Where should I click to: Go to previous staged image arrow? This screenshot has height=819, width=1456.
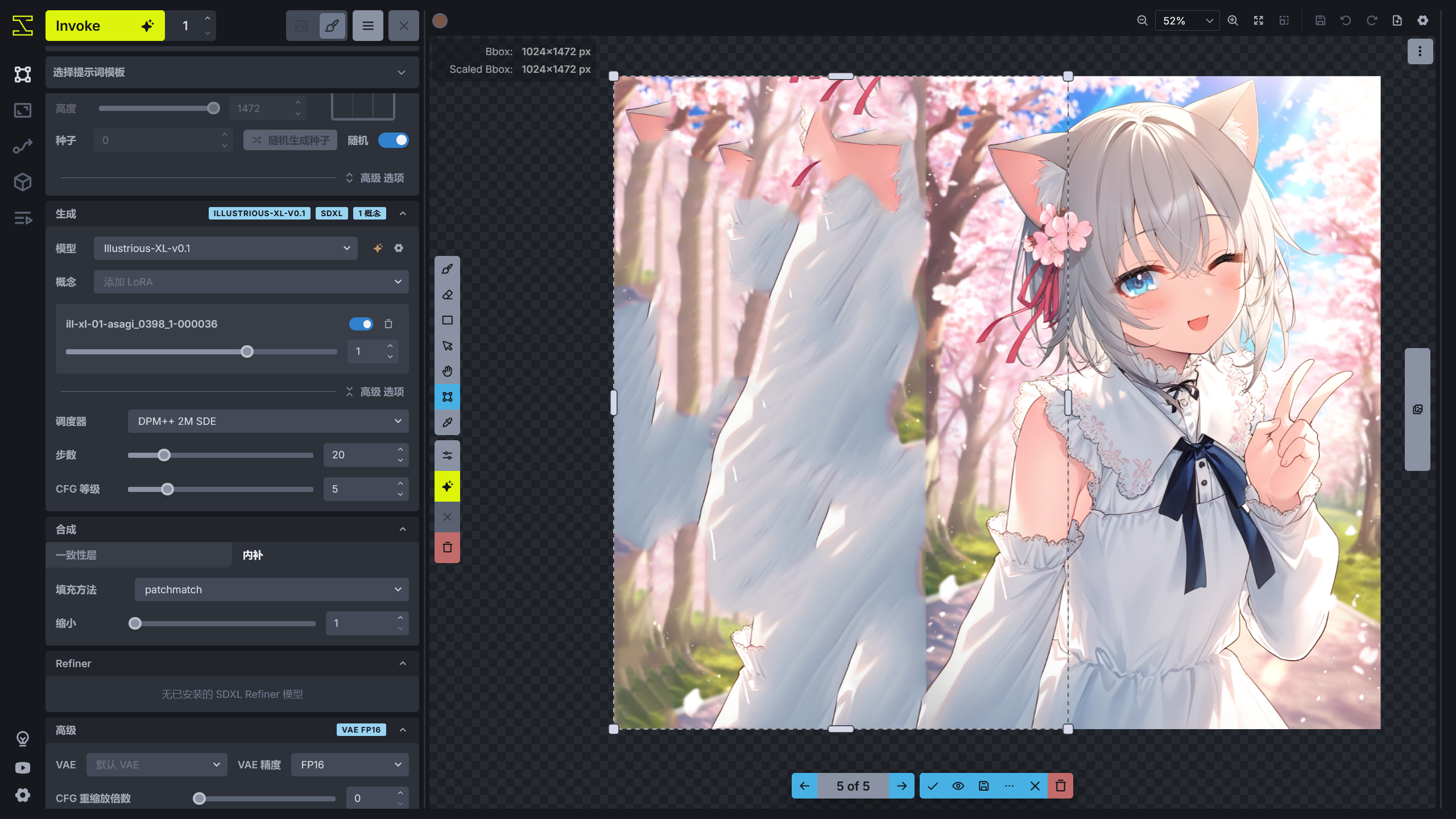point(804,786)
